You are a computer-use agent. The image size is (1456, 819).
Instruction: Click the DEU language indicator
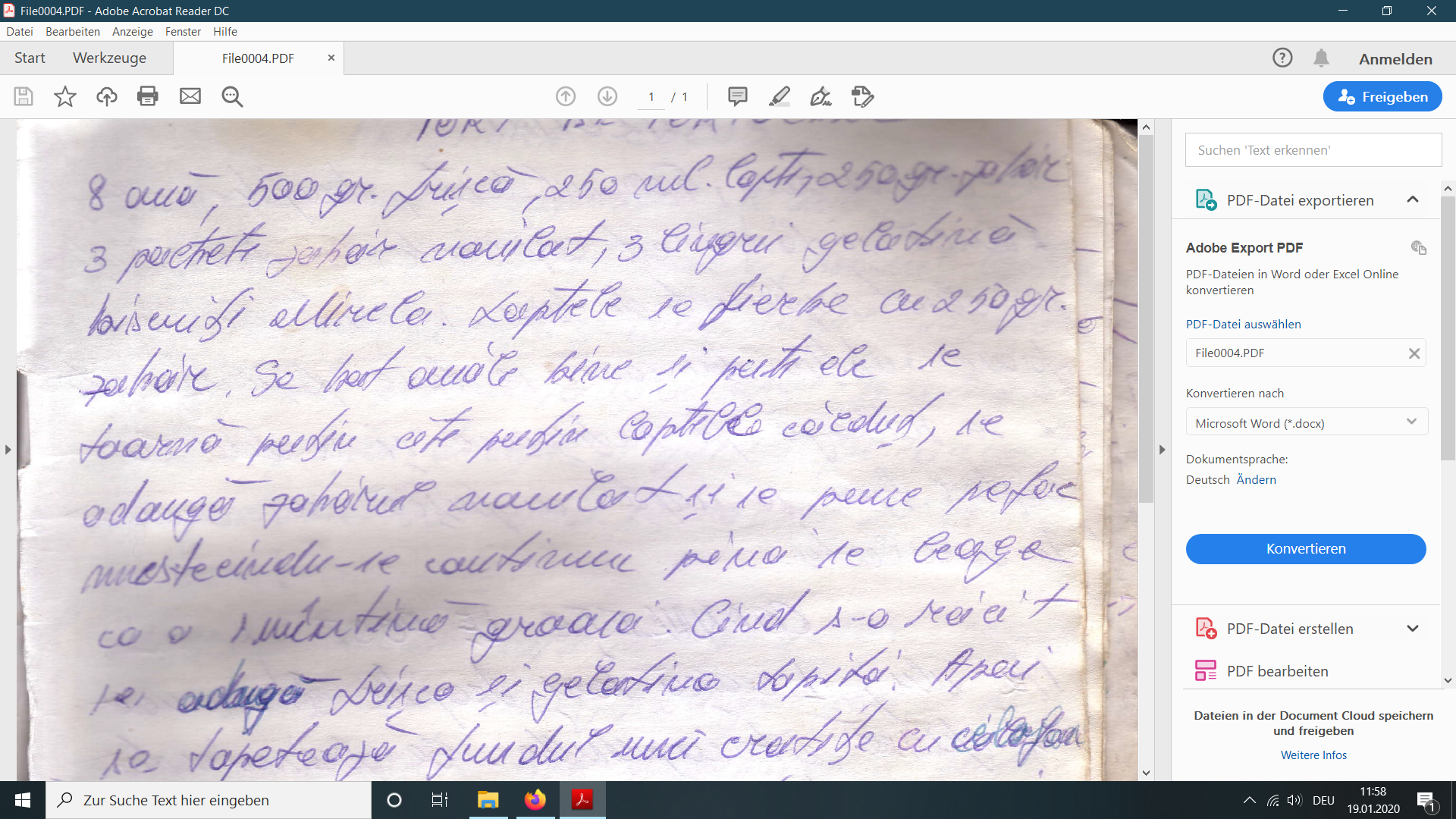pyautogui.click(x=1323, y=801)
